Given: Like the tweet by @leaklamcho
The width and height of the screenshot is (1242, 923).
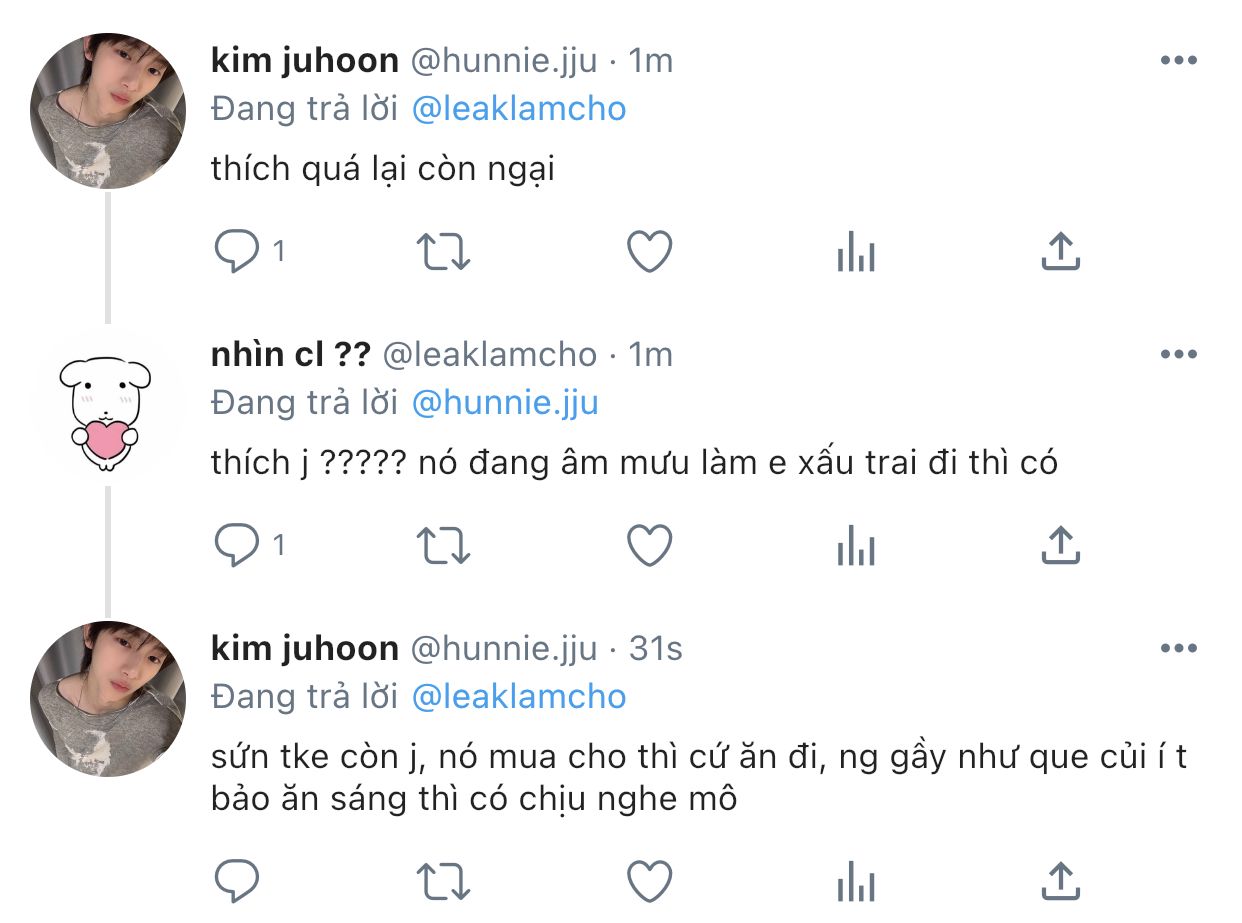Looking at the screenshot, I should 649,546.
